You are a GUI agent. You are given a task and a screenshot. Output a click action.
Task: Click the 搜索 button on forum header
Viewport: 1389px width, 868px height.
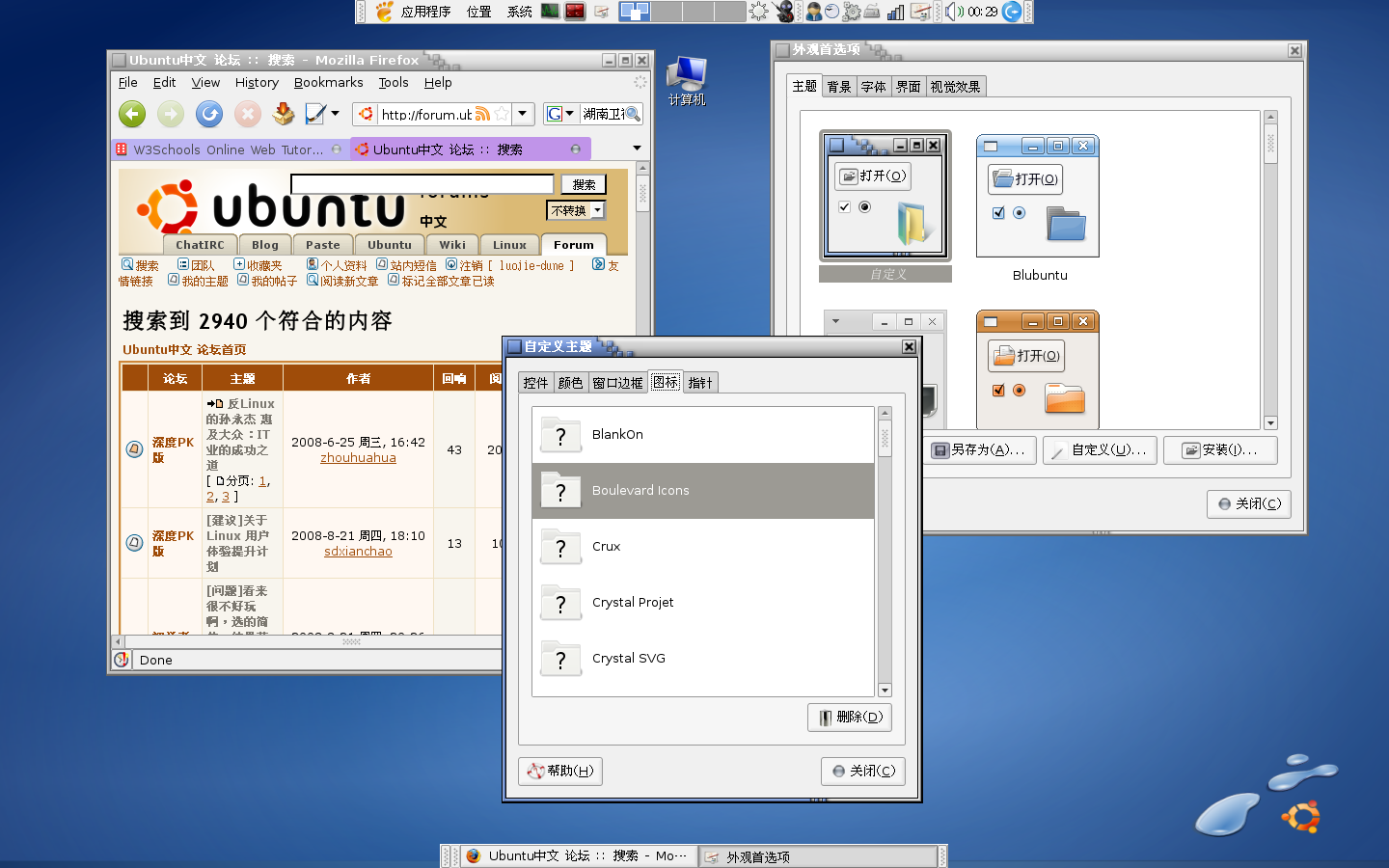pyautogui.click(x=584, y=184)
